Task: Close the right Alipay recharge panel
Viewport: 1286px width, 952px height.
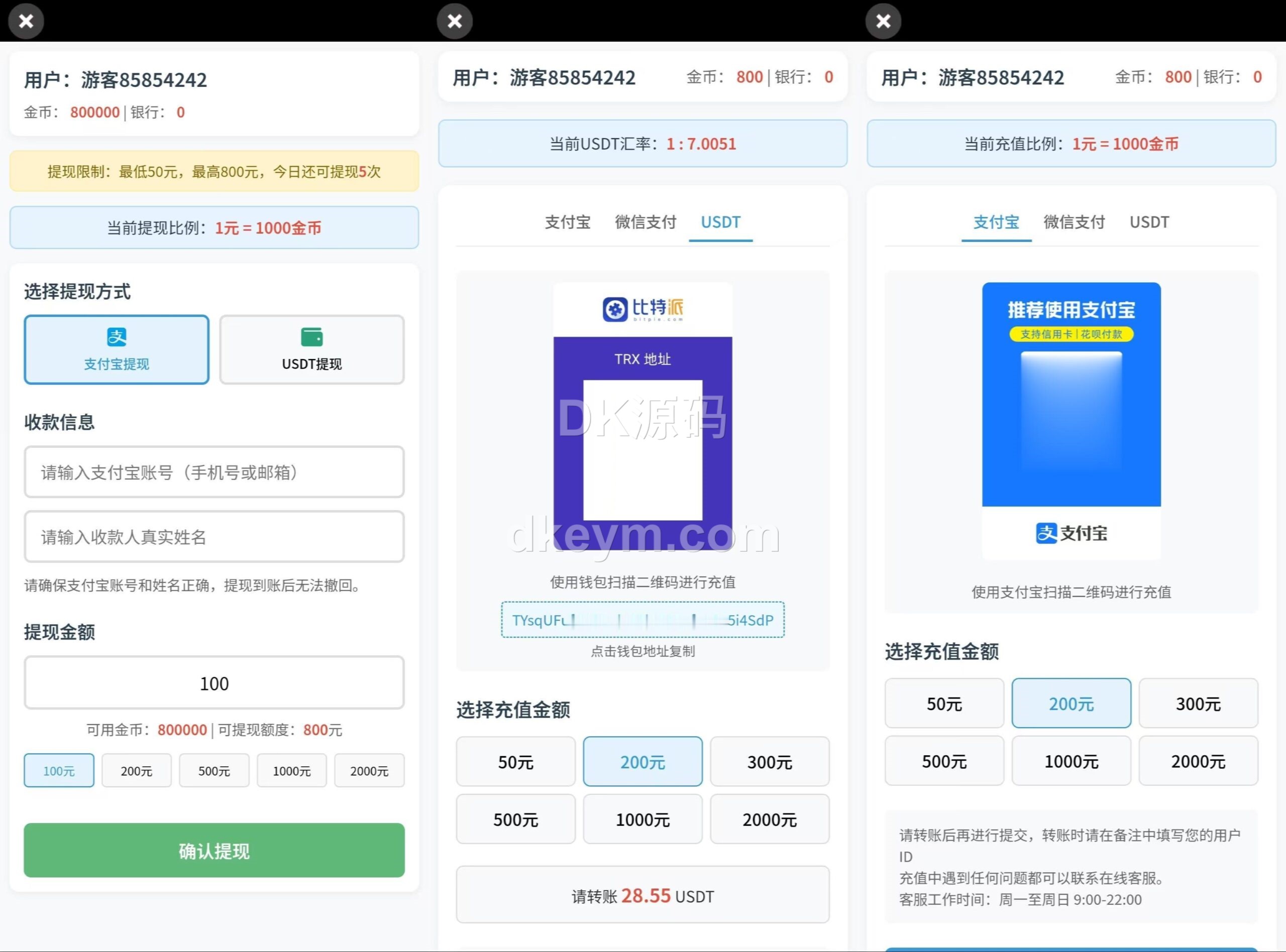Action: 883,21
